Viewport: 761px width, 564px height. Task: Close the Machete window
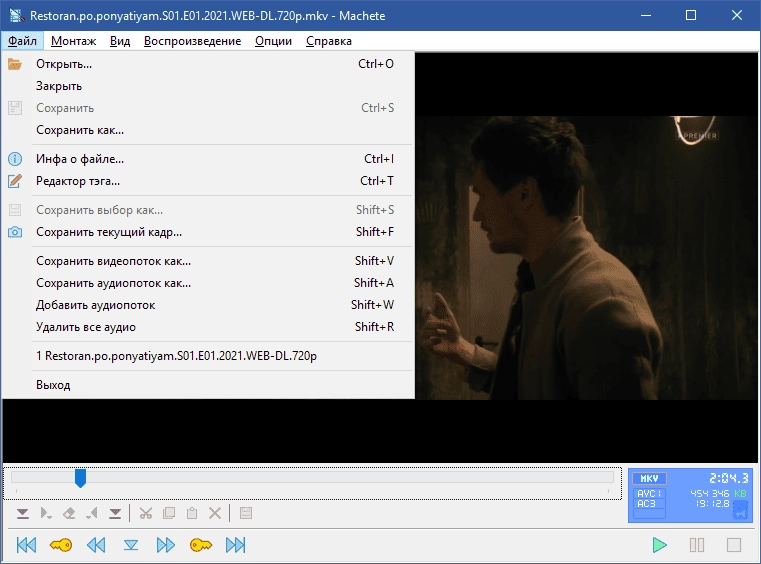[737, 16]
